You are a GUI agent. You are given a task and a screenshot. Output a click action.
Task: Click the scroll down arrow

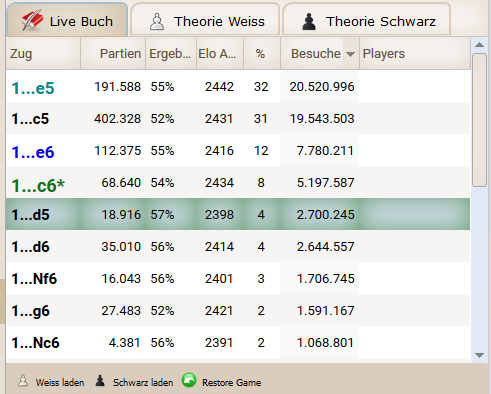[x=480, y=355]
